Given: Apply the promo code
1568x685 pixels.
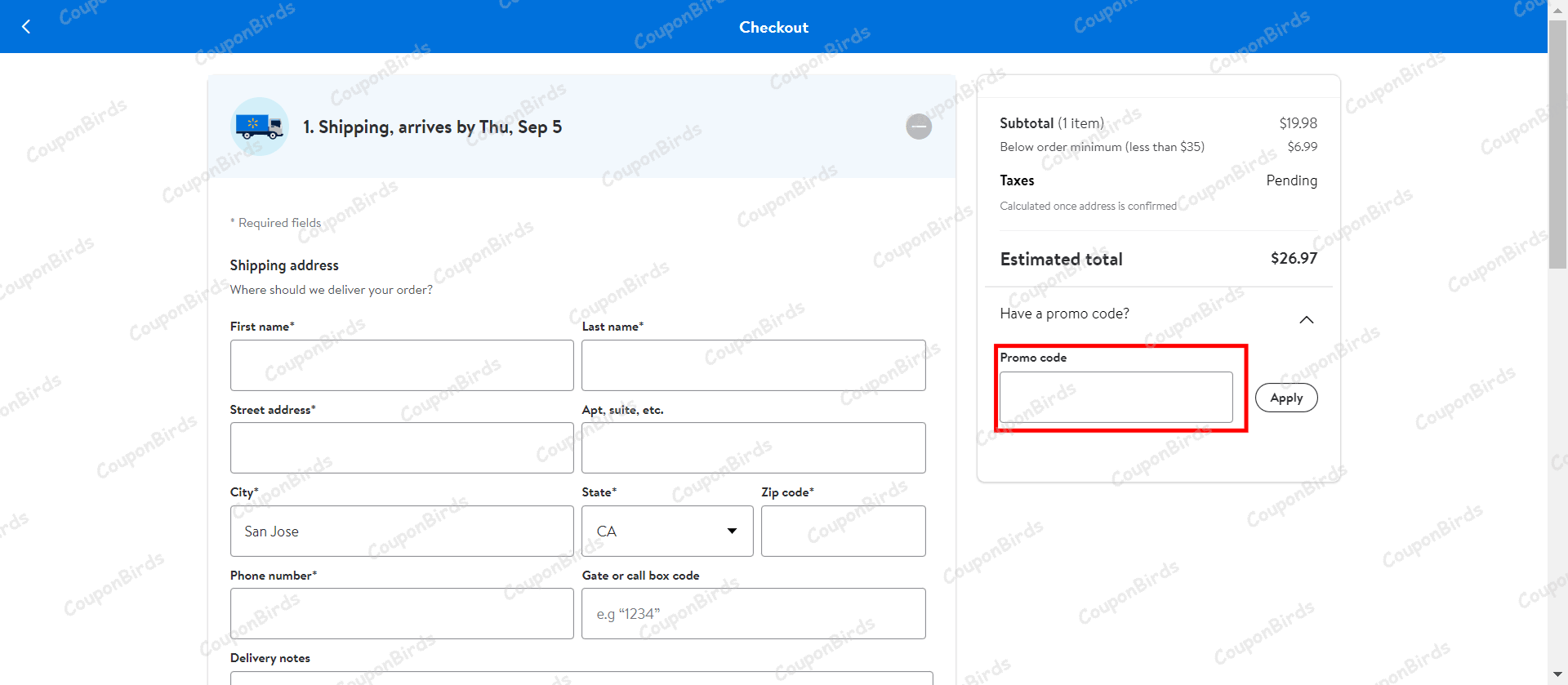Looking at the screenshot, I should click(1286, 398).
